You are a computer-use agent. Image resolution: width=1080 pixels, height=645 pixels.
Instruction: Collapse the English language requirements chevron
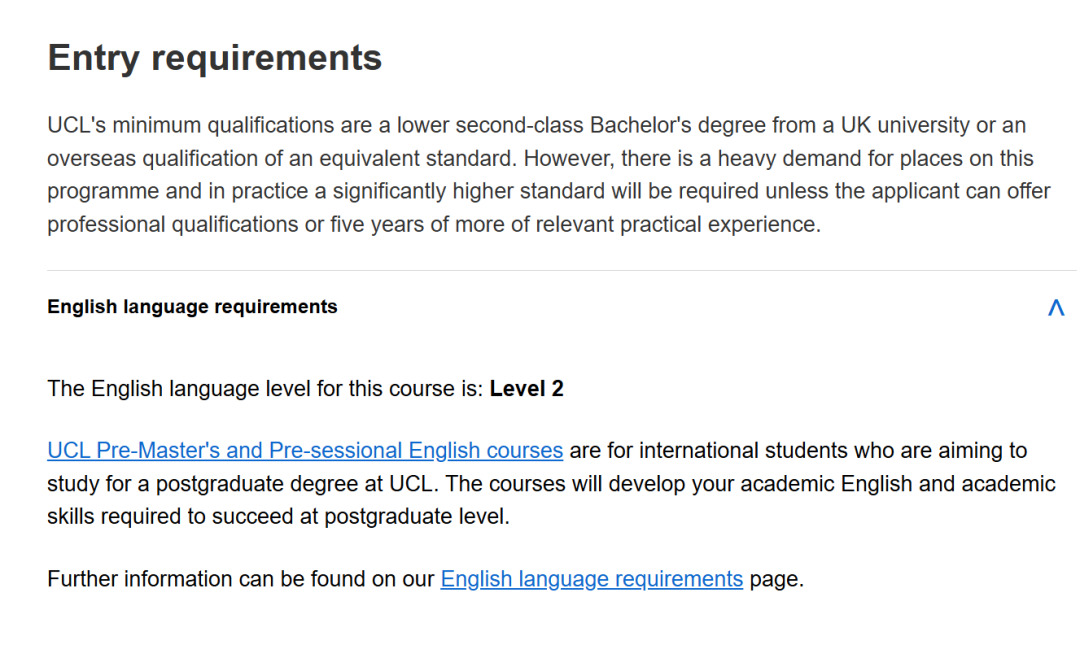click(1055, 308)
